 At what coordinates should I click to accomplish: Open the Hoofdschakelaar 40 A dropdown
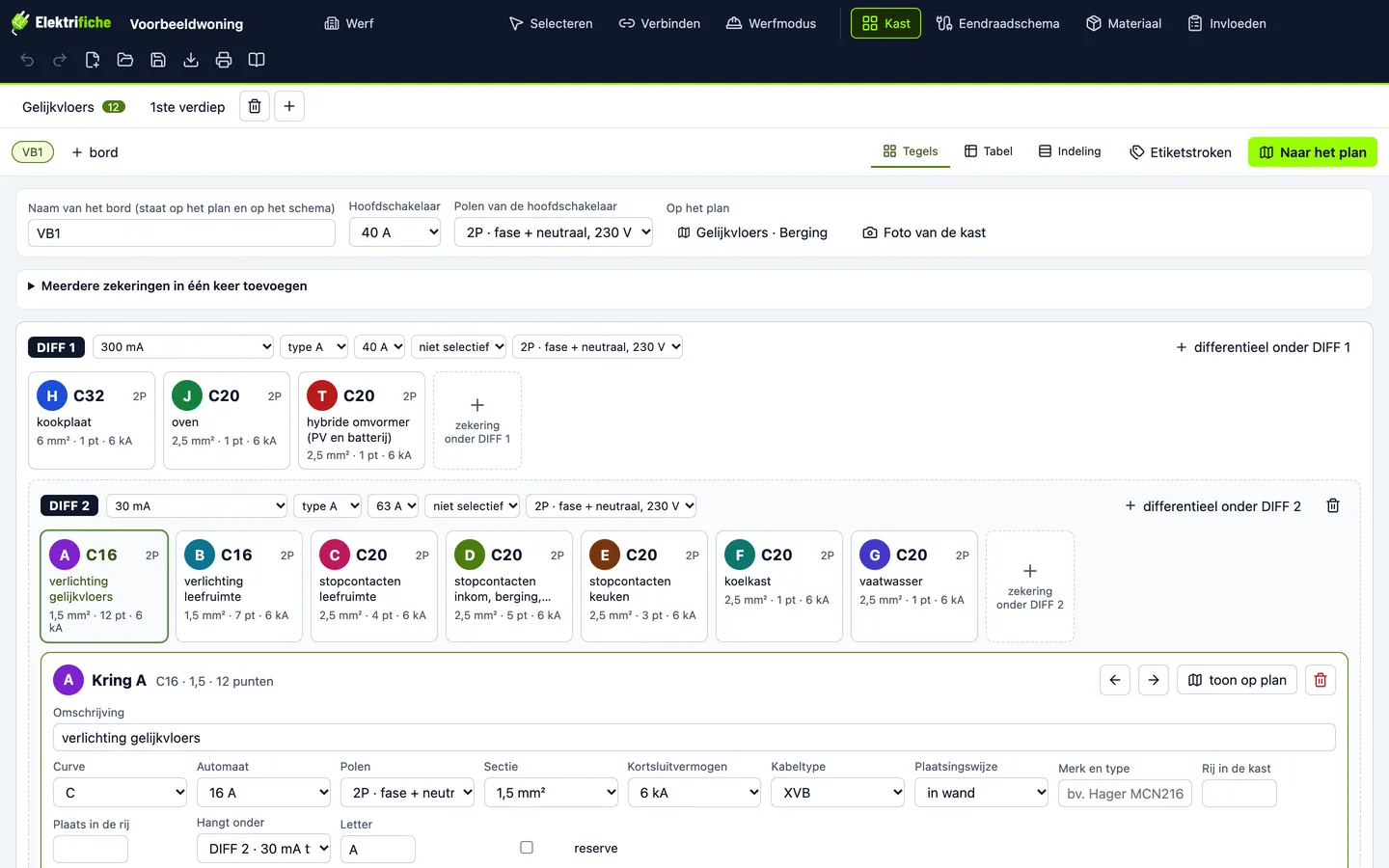[x=395, y=232]
